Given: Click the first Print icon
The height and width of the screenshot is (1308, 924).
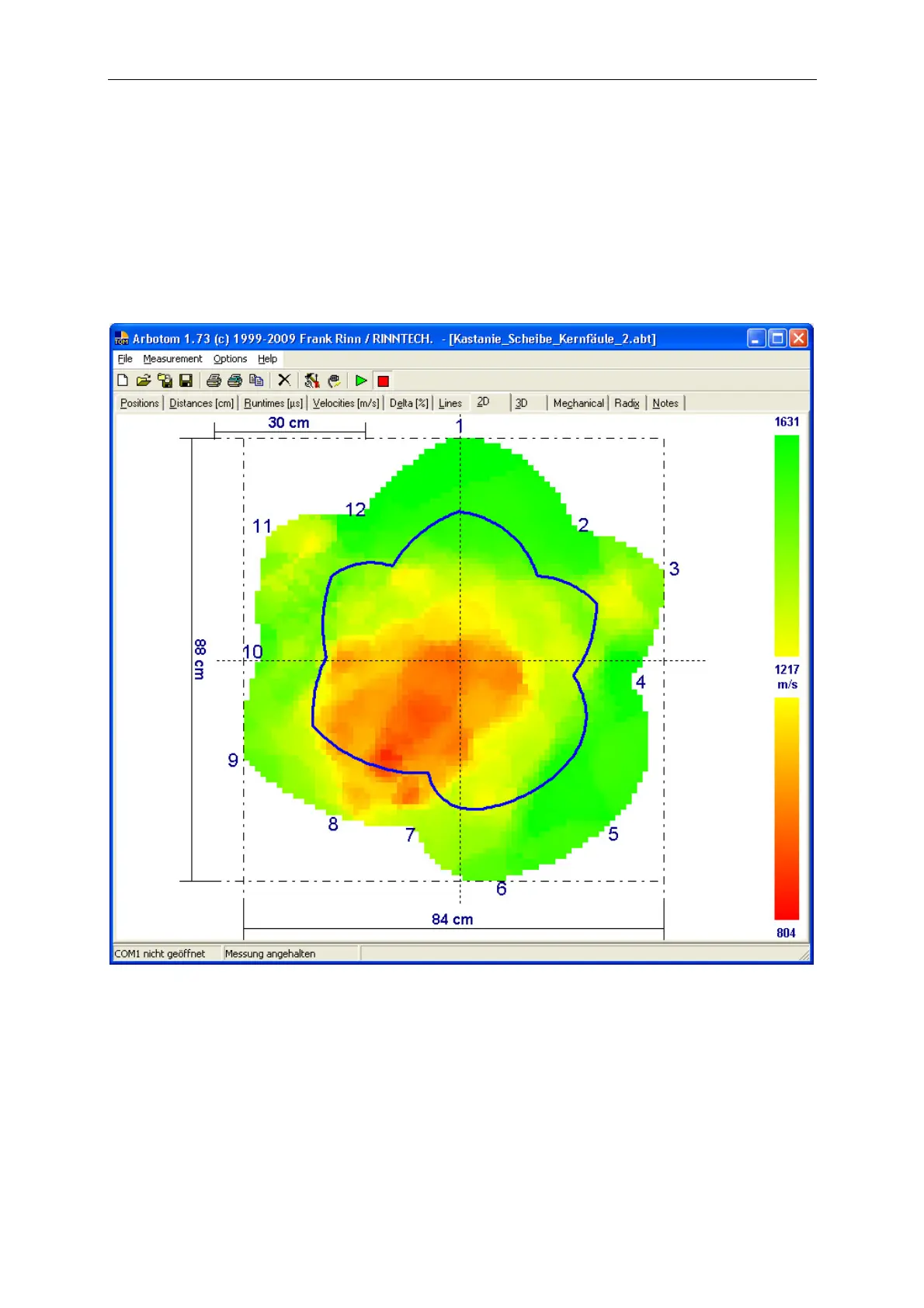Looking at the screenshot, I should 214,381.
